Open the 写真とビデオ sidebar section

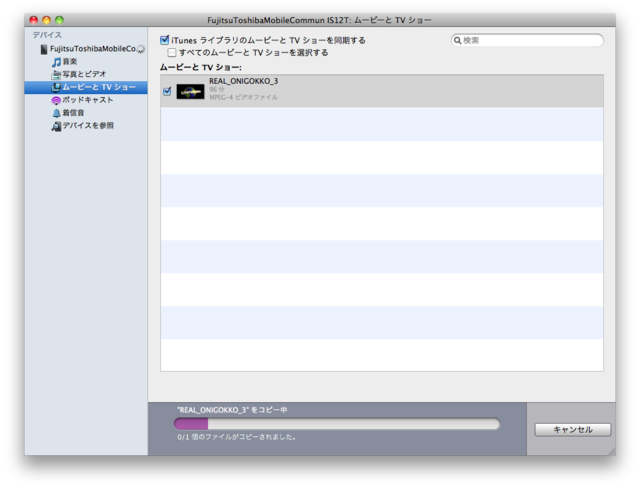coord(84,74)
